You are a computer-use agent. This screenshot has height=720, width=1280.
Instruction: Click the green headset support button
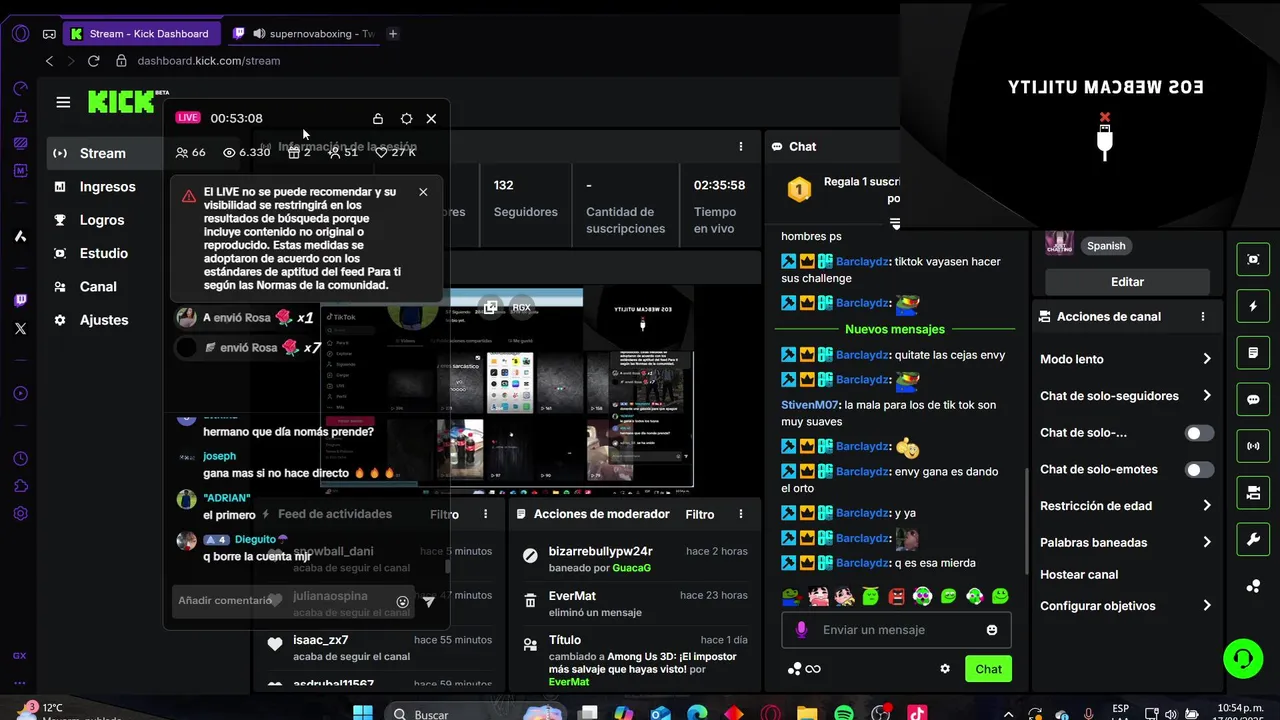pyautogui.click(x=1243, y=658)
